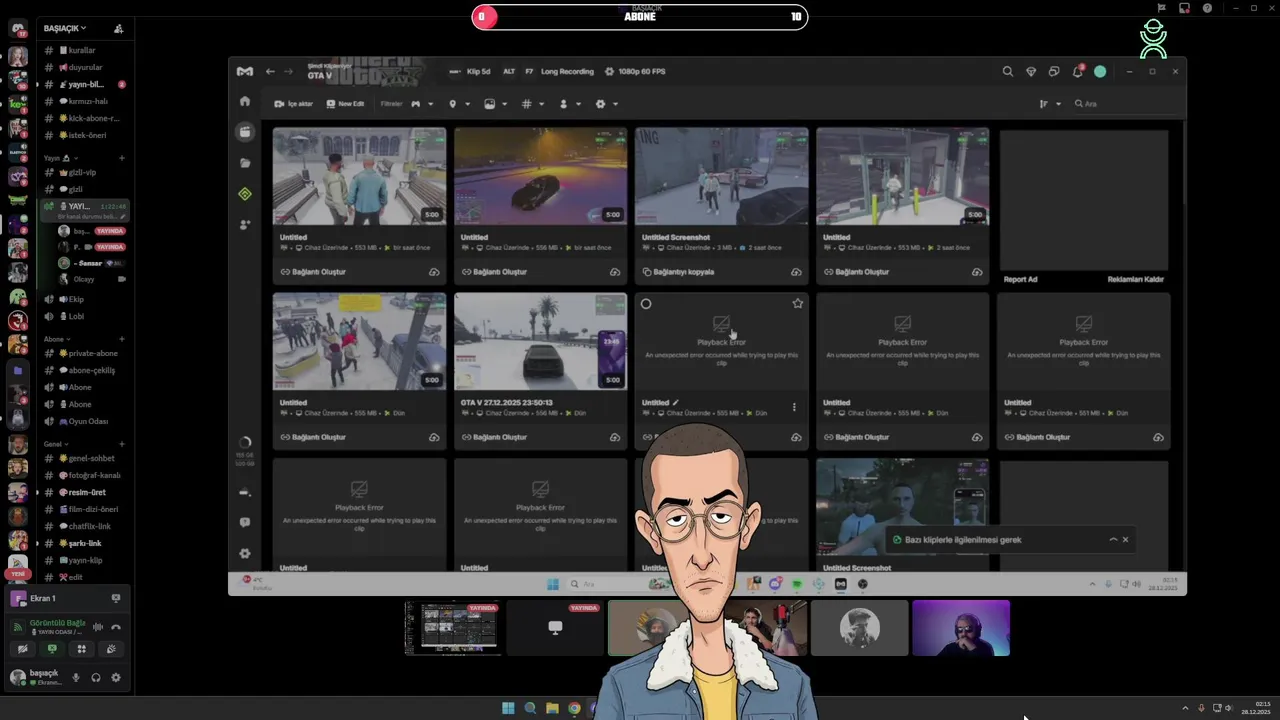Viewport: 1280px width, 720px height.
Task: Open Windows Start button on taskbar
Action: coord(508,708)
